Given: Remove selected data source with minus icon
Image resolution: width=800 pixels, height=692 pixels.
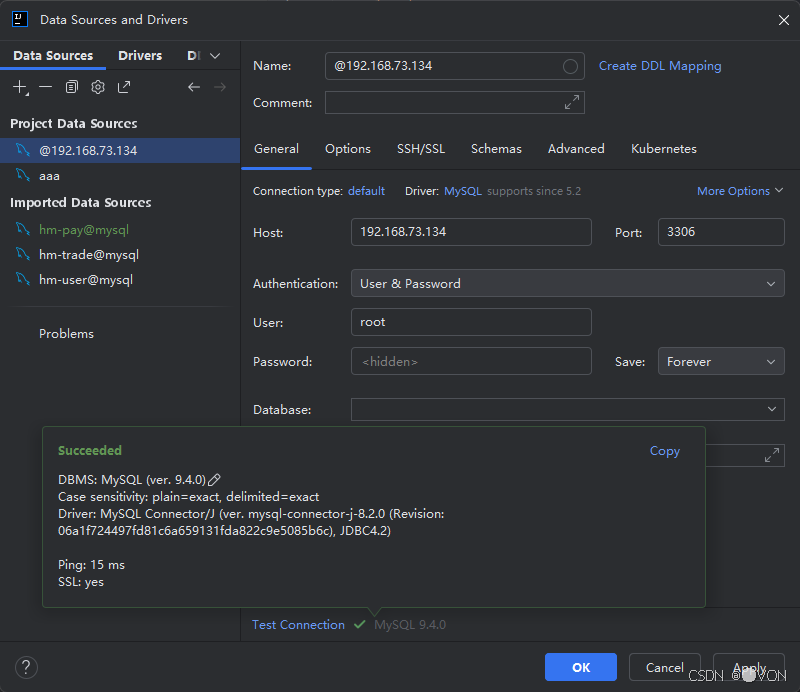Looking at the screenshot, I should pos(45,87).
